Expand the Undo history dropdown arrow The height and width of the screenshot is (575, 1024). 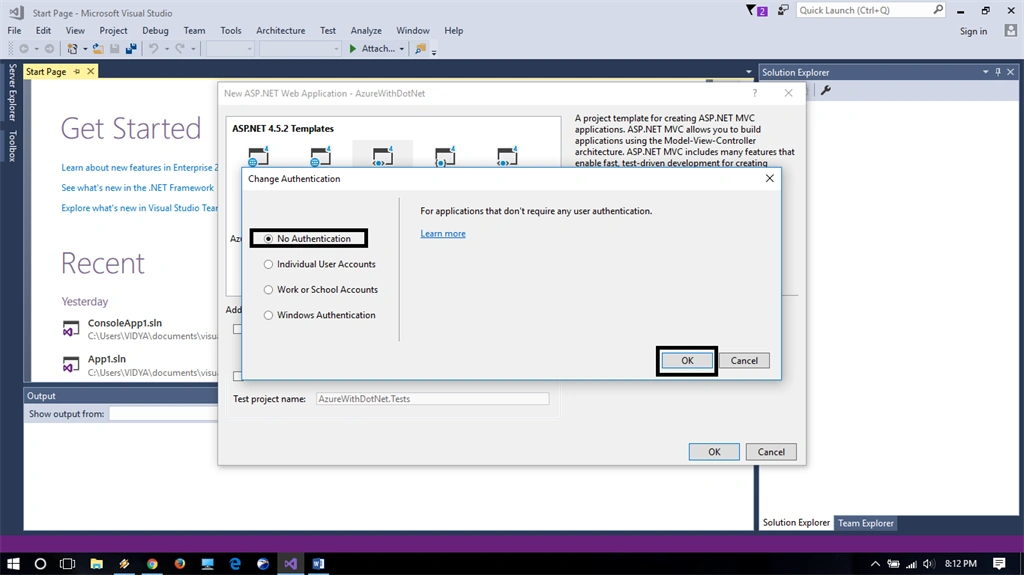tap(167, 49)
